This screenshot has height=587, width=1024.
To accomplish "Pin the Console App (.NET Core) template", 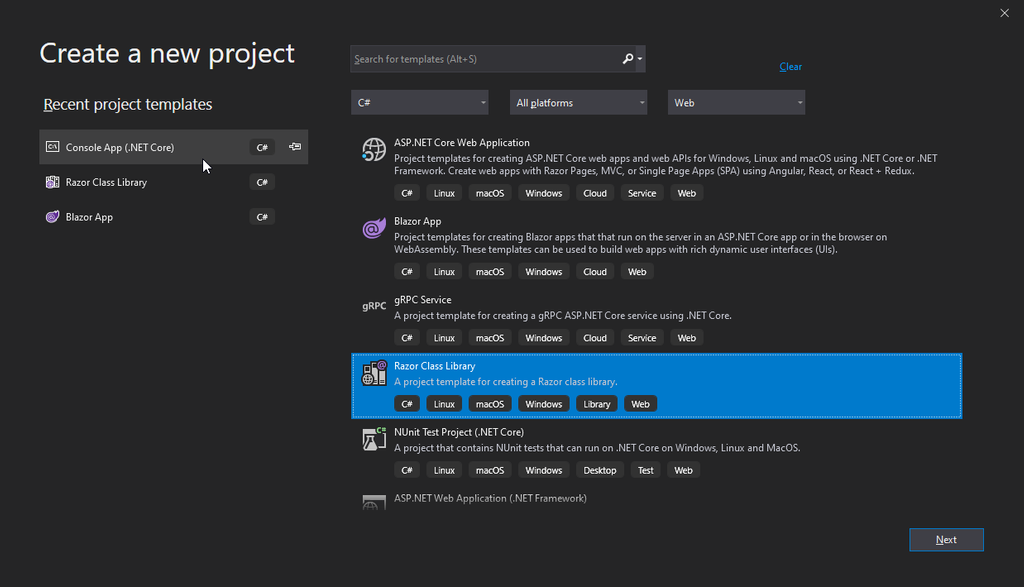I will (x=295, y=147).
